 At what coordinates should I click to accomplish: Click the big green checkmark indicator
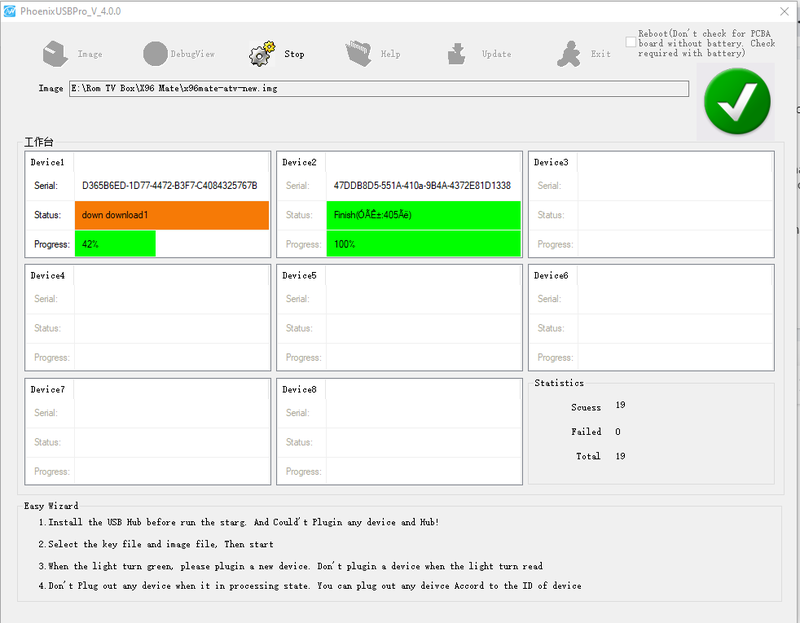click(737, 101)
